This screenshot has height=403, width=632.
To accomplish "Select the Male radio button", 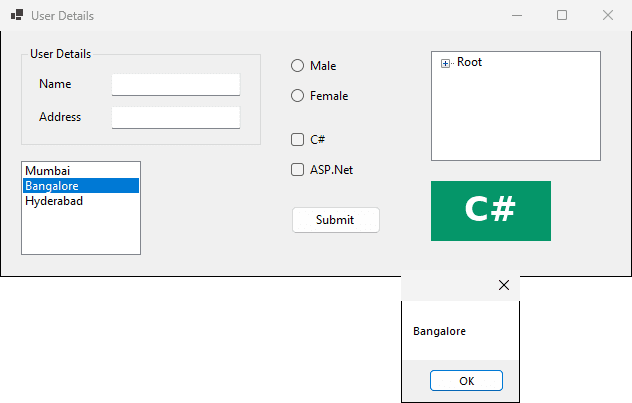I will coord(297,66).
